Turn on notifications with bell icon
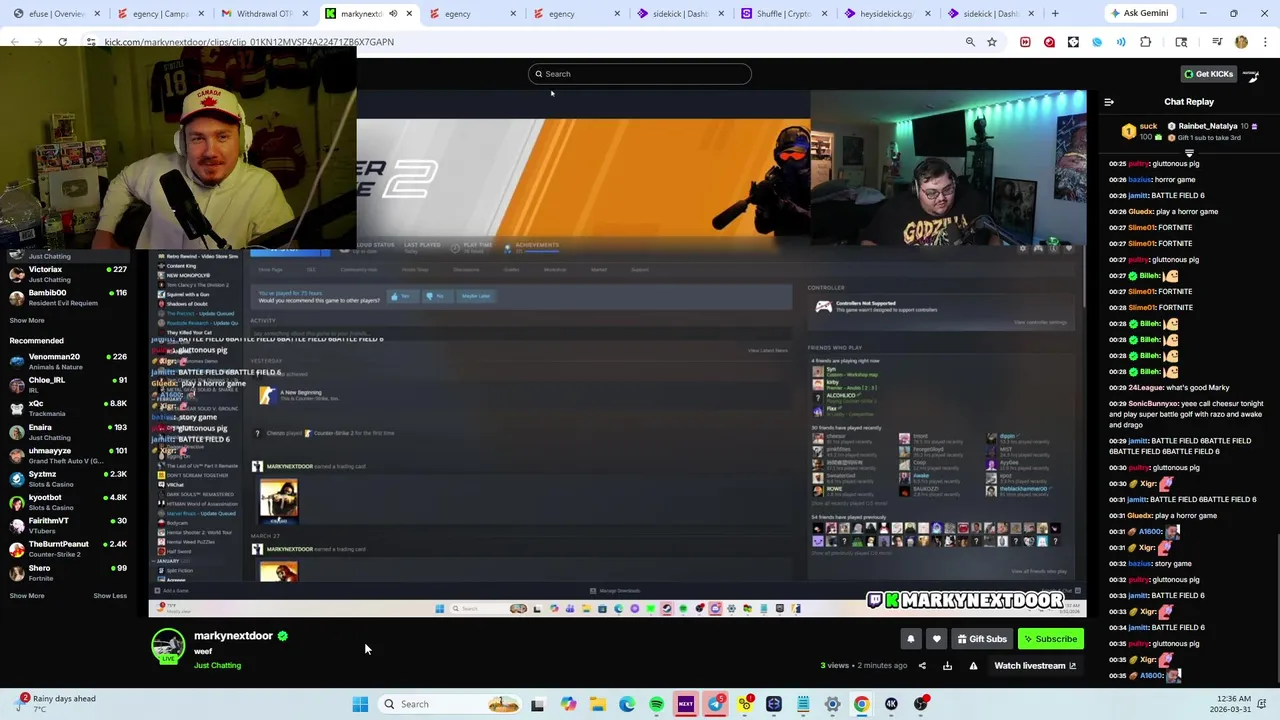The height and width of the screenshot is (720, 1280). tap(910, 639)
